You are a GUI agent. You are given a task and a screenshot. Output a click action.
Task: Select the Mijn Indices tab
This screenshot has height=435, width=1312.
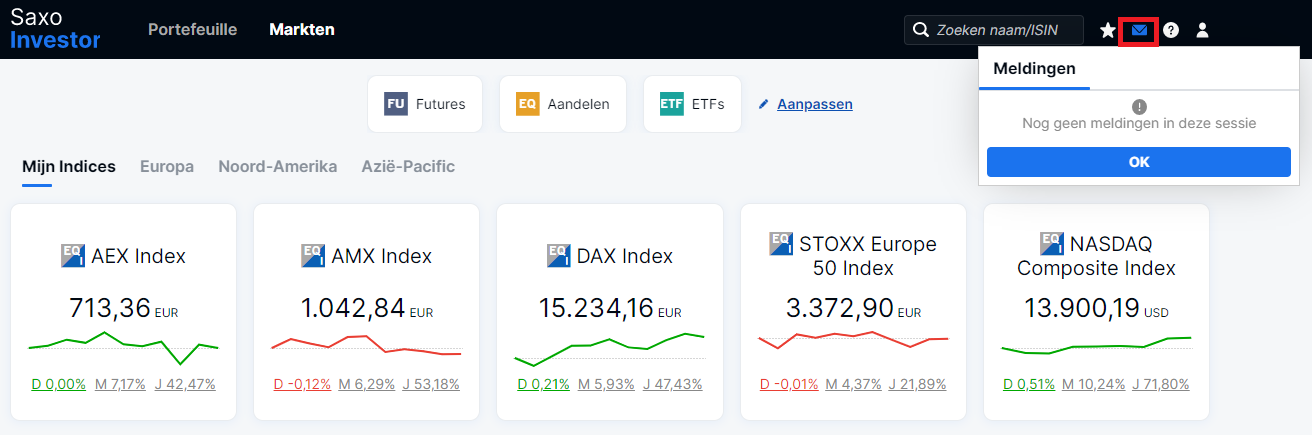coord(69,167)
